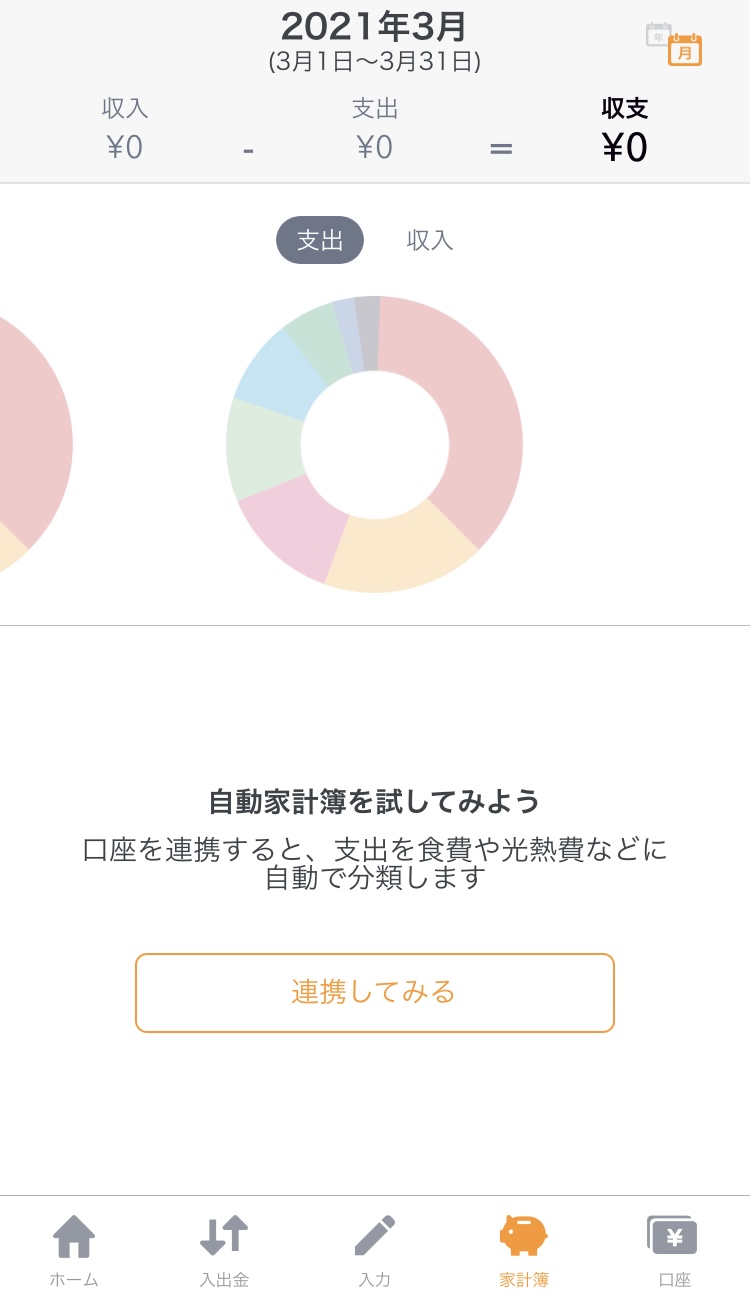750x1294 pixels.
Task: Open 入出金 arrows icon in bottom bar
Action: 224,1236
